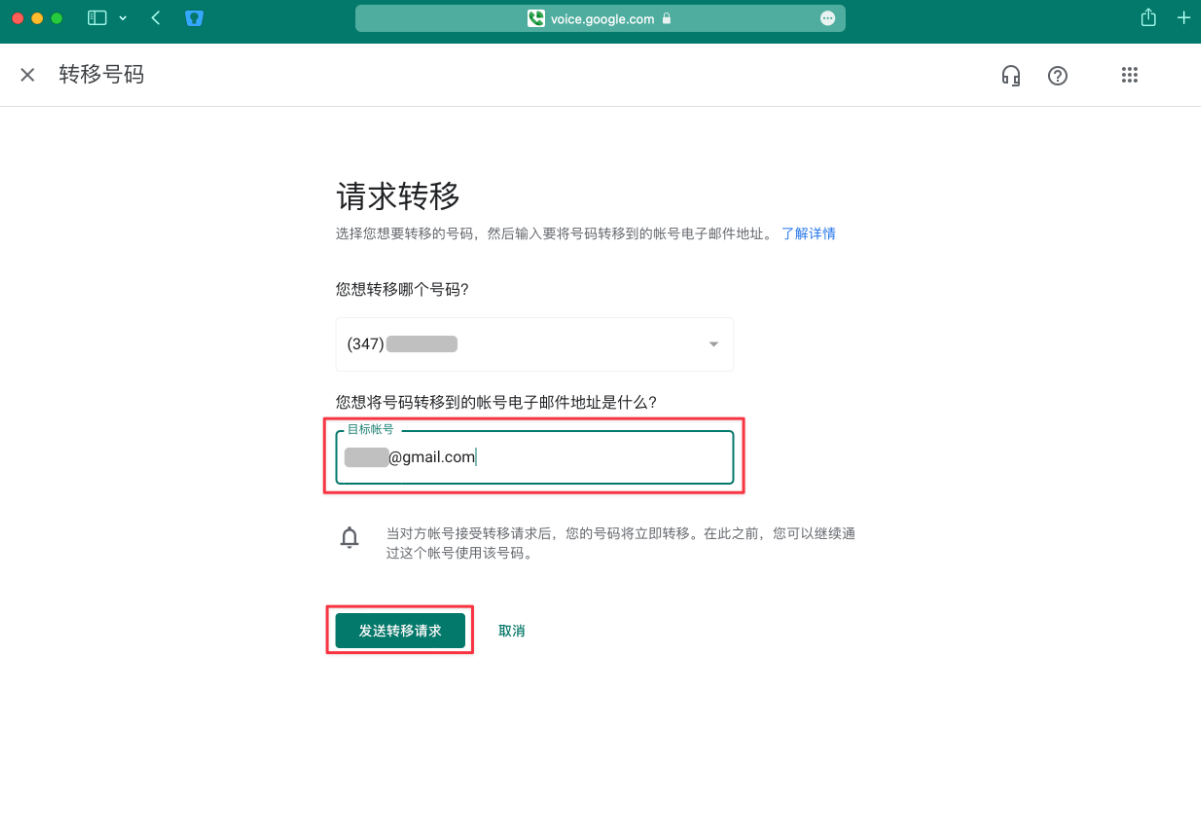Image resolution: width=1201 pixels, height=830 pixels.
Task: Open a new tab with plus icon
Action: pyautogui.click(x=1184, y=18)
